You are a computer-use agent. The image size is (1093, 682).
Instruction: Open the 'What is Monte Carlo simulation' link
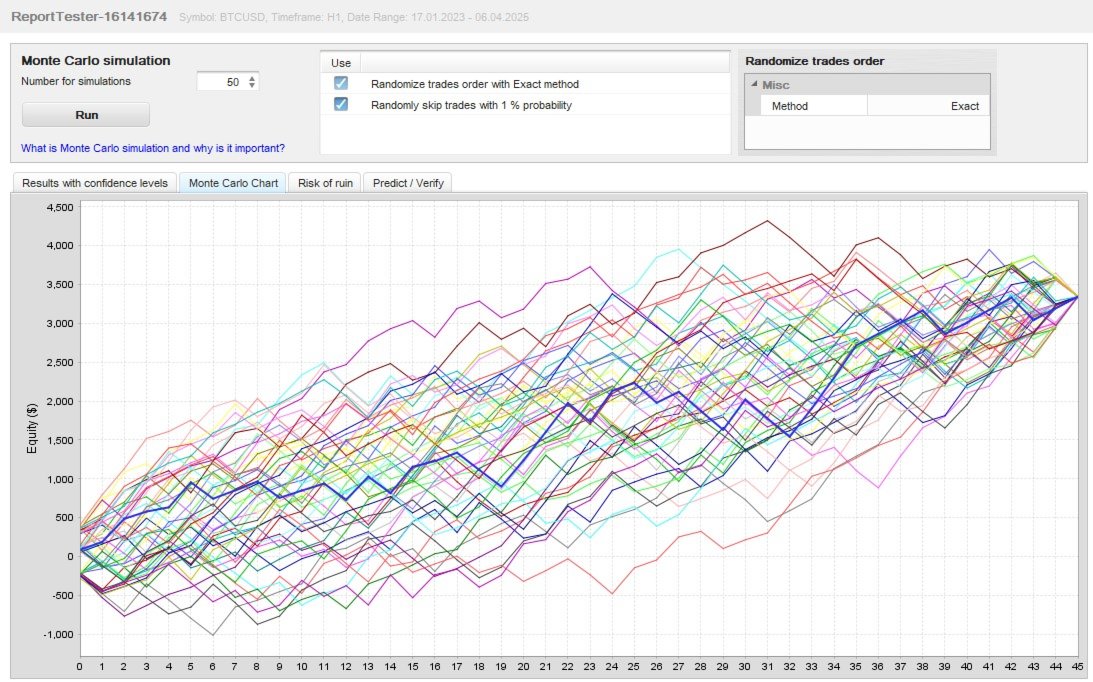(x=153, y=148)
